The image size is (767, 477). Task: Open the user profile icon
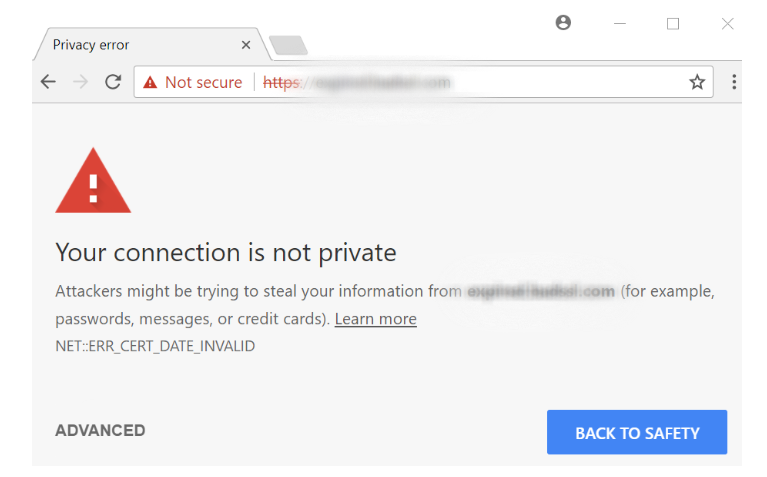pyautogui.click(x=563, y=23)
